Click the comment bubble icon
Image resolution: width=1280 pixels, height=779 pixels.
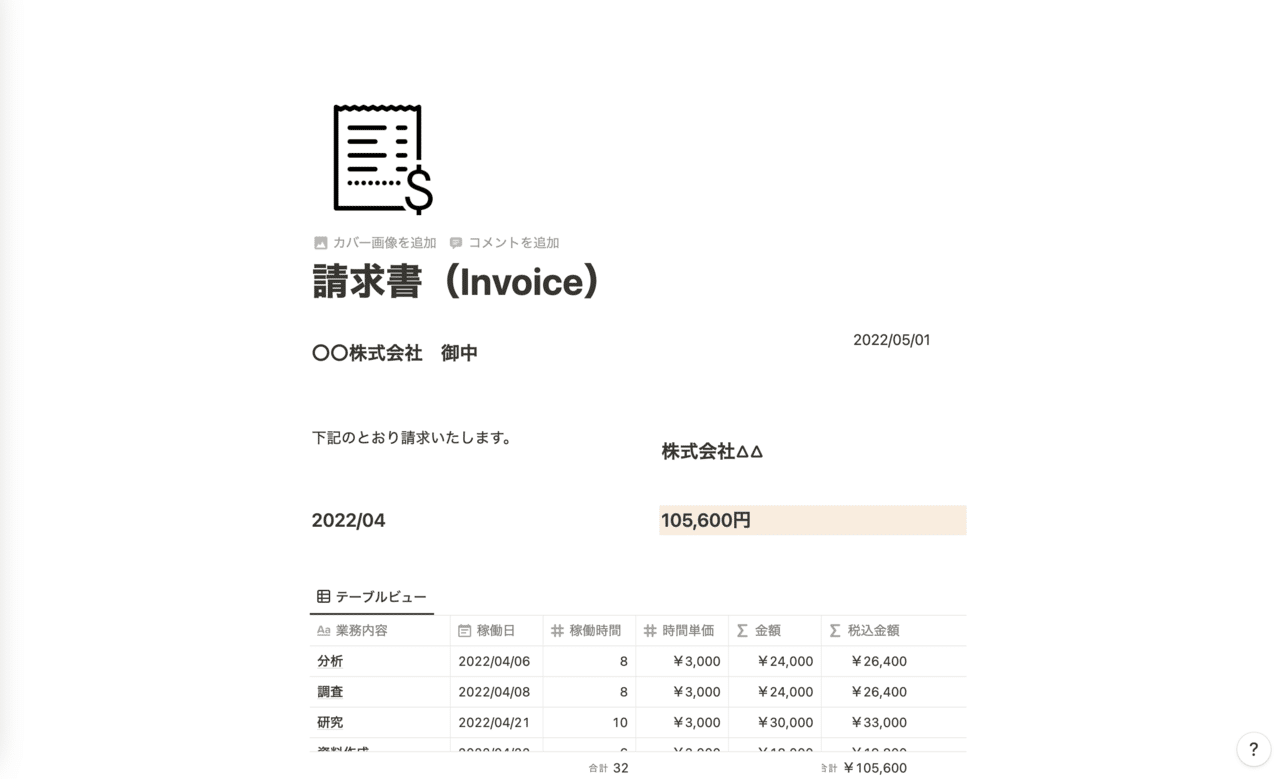tap(456, 243)
